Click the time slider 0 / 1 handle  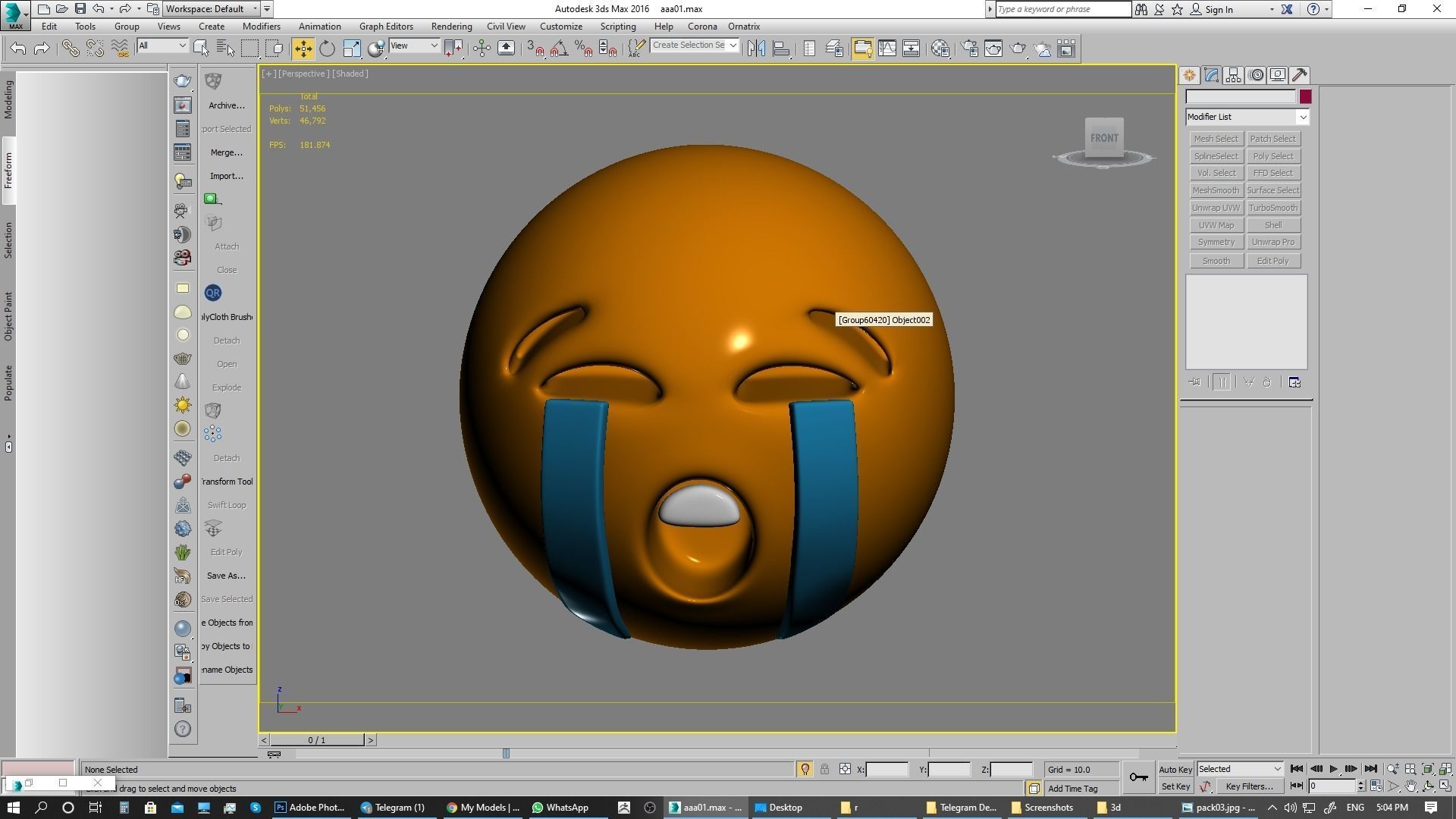[317, 740]
